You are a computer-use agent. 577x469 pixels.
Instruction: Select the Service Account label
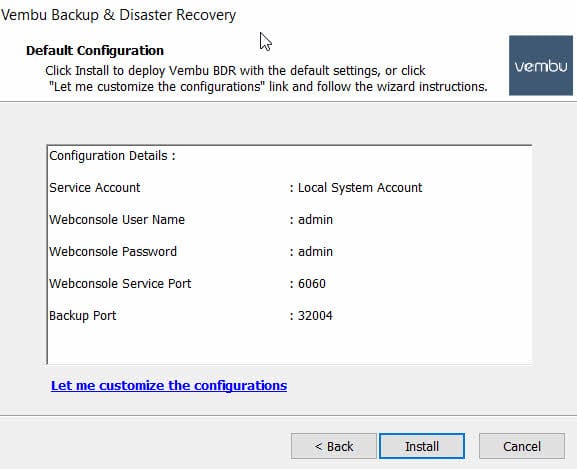pyautogui.click(x=95, y=188)
